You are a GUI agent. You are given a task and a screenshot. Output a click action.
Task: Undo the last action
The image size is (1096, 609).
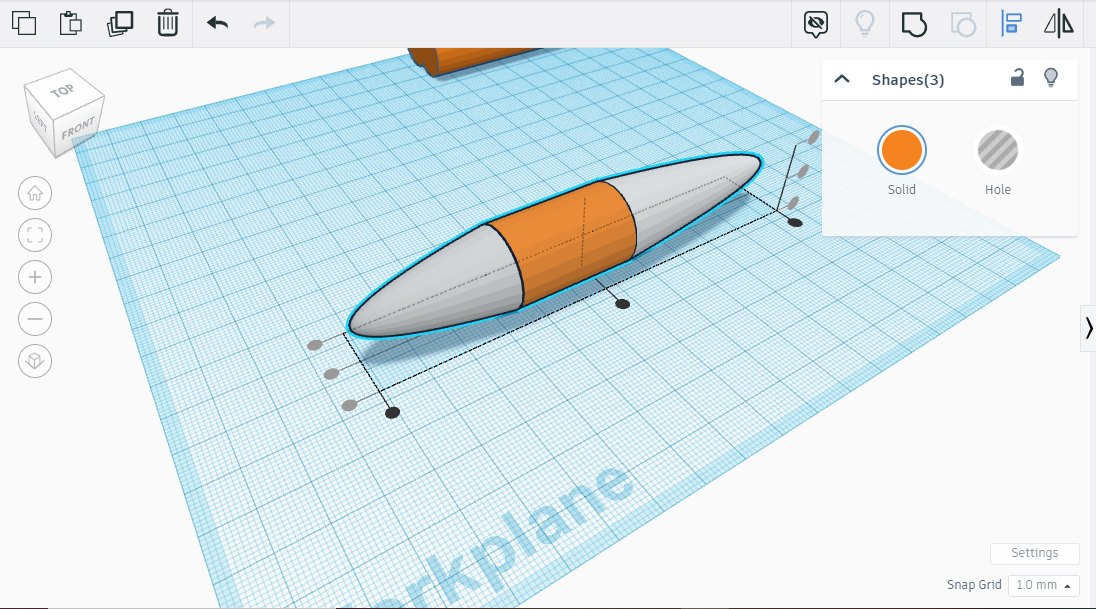tap(215, 23)
